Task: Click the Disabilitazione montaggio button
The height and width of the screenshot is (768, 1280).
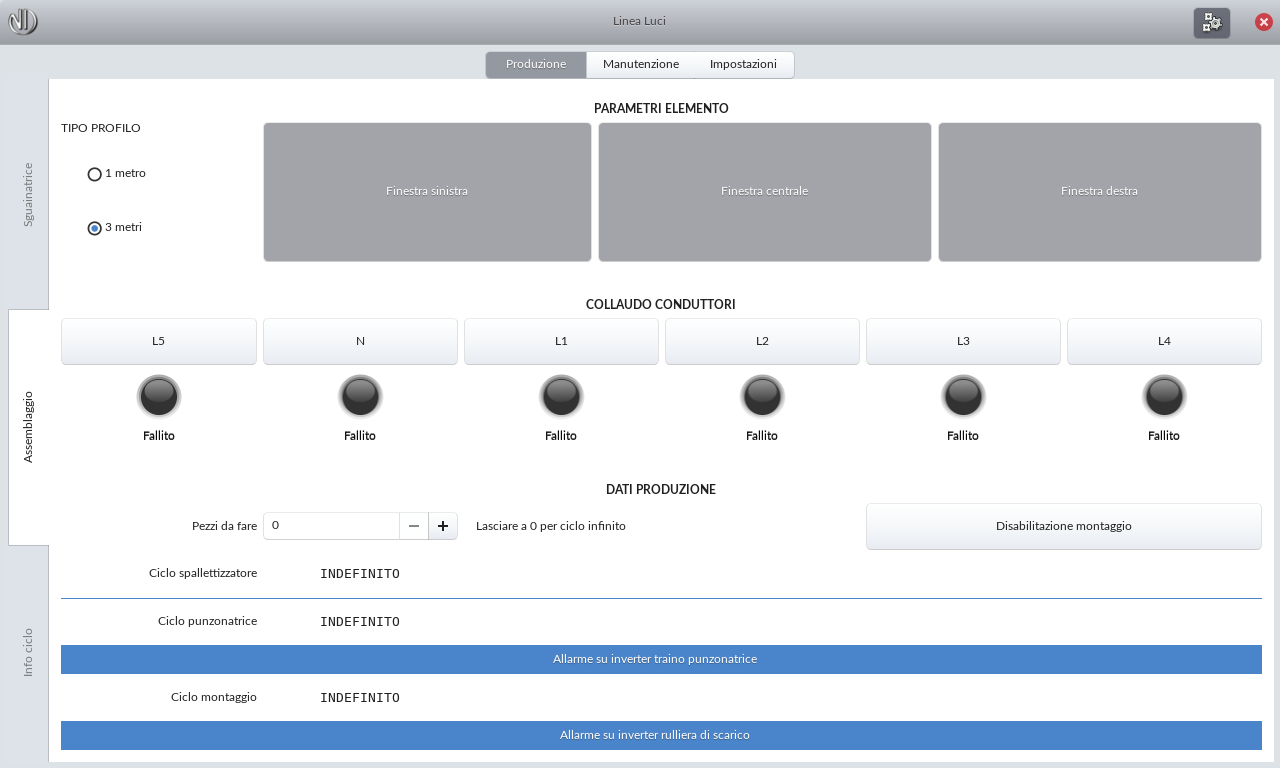Action: [1064, 526]
